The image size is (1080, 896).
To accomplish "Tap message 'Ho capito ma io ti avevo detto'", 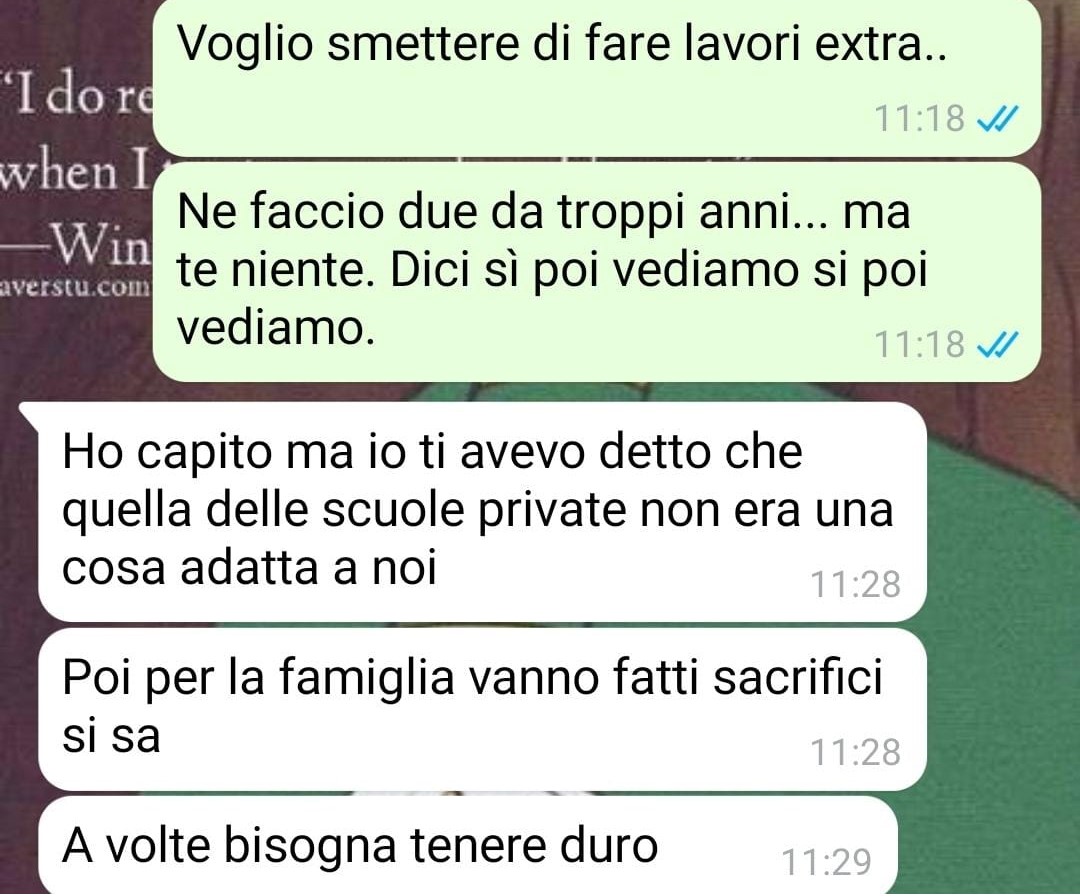I will point(482,512).
